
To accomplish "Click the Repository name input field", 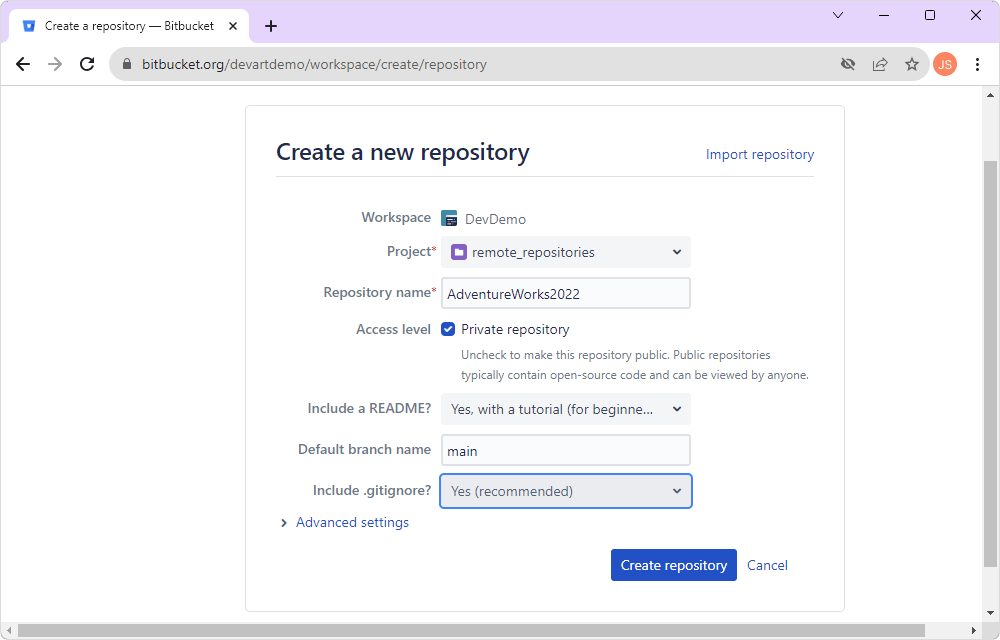I will point(565,292).
